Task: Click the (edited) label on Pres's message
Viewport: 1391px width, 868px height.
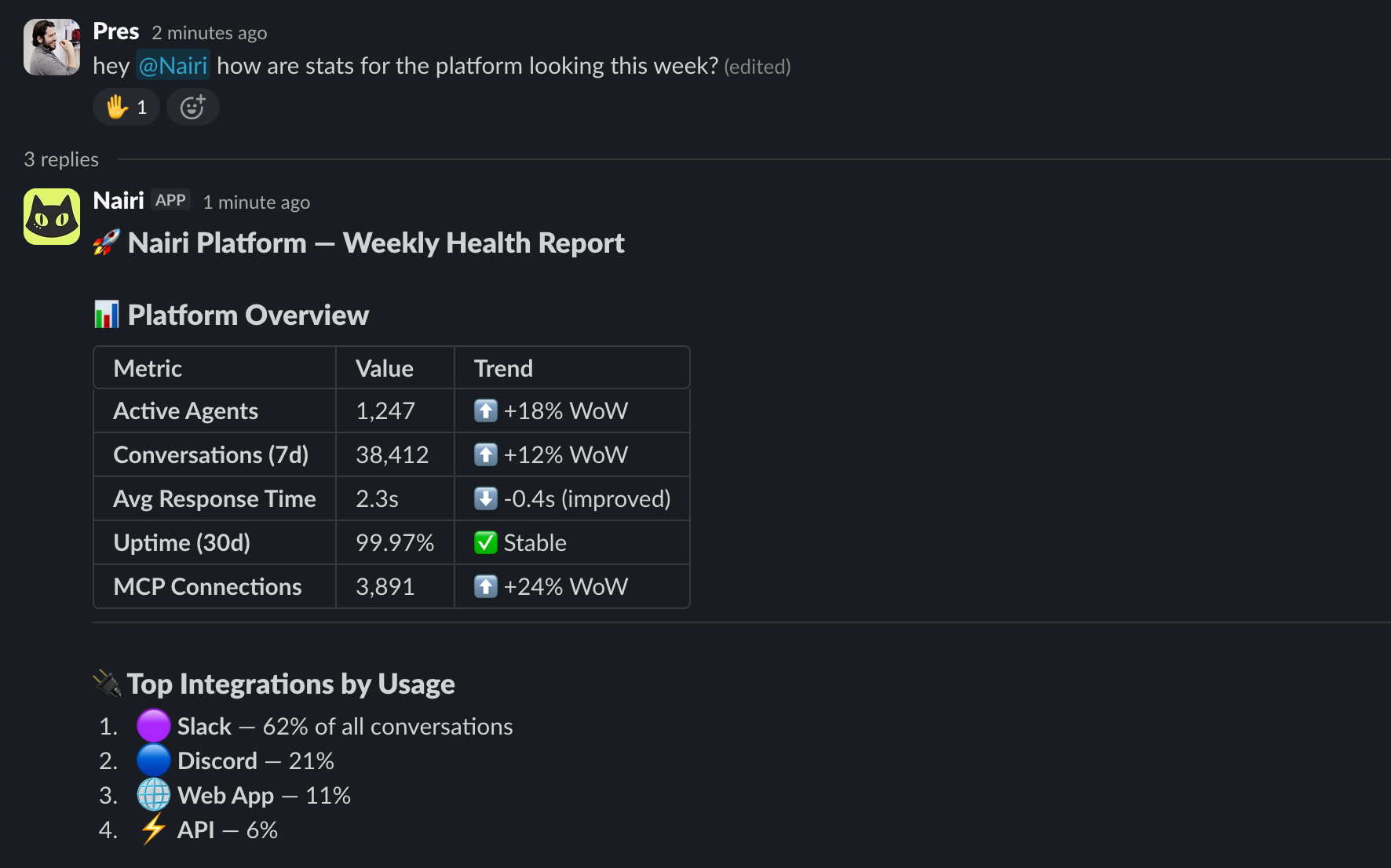Action: [x=758, y=67]
